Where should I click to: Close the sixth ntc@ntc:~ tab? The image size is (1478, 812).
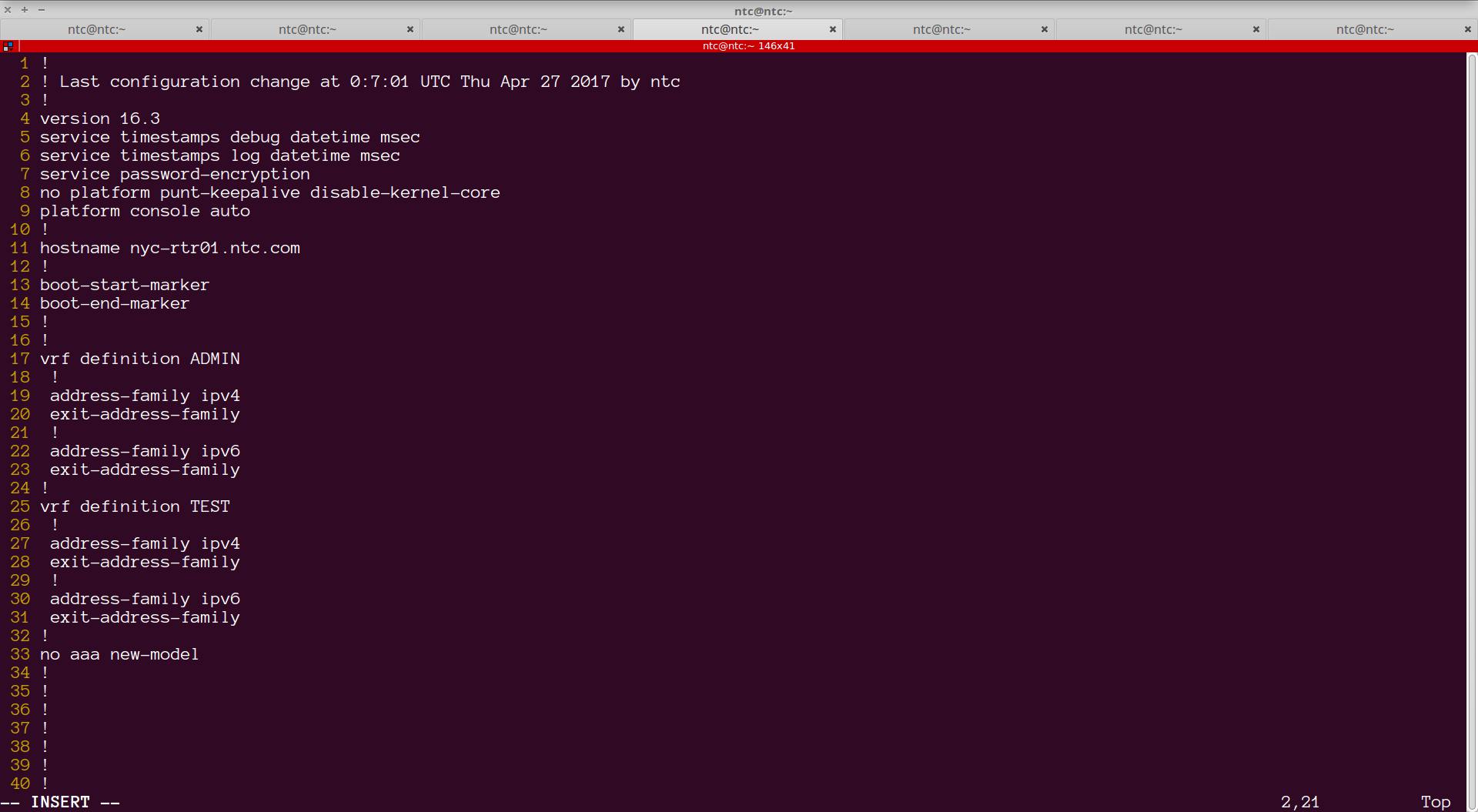pos(1256,29)
